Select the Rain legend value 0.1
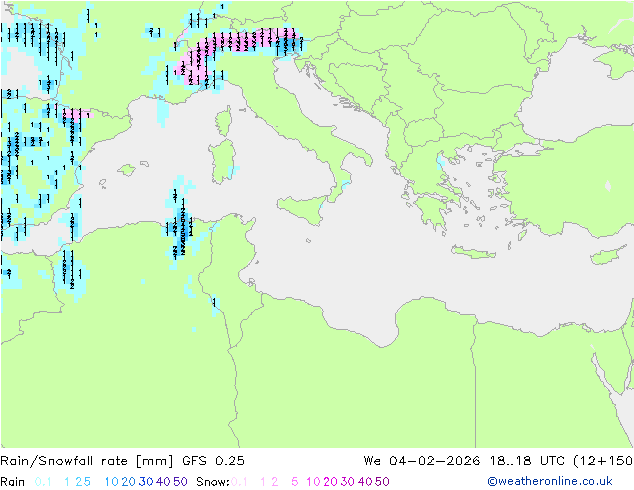The width and height of the screenshot is (634, 490). pyautogui.click(x=43, y=482)
